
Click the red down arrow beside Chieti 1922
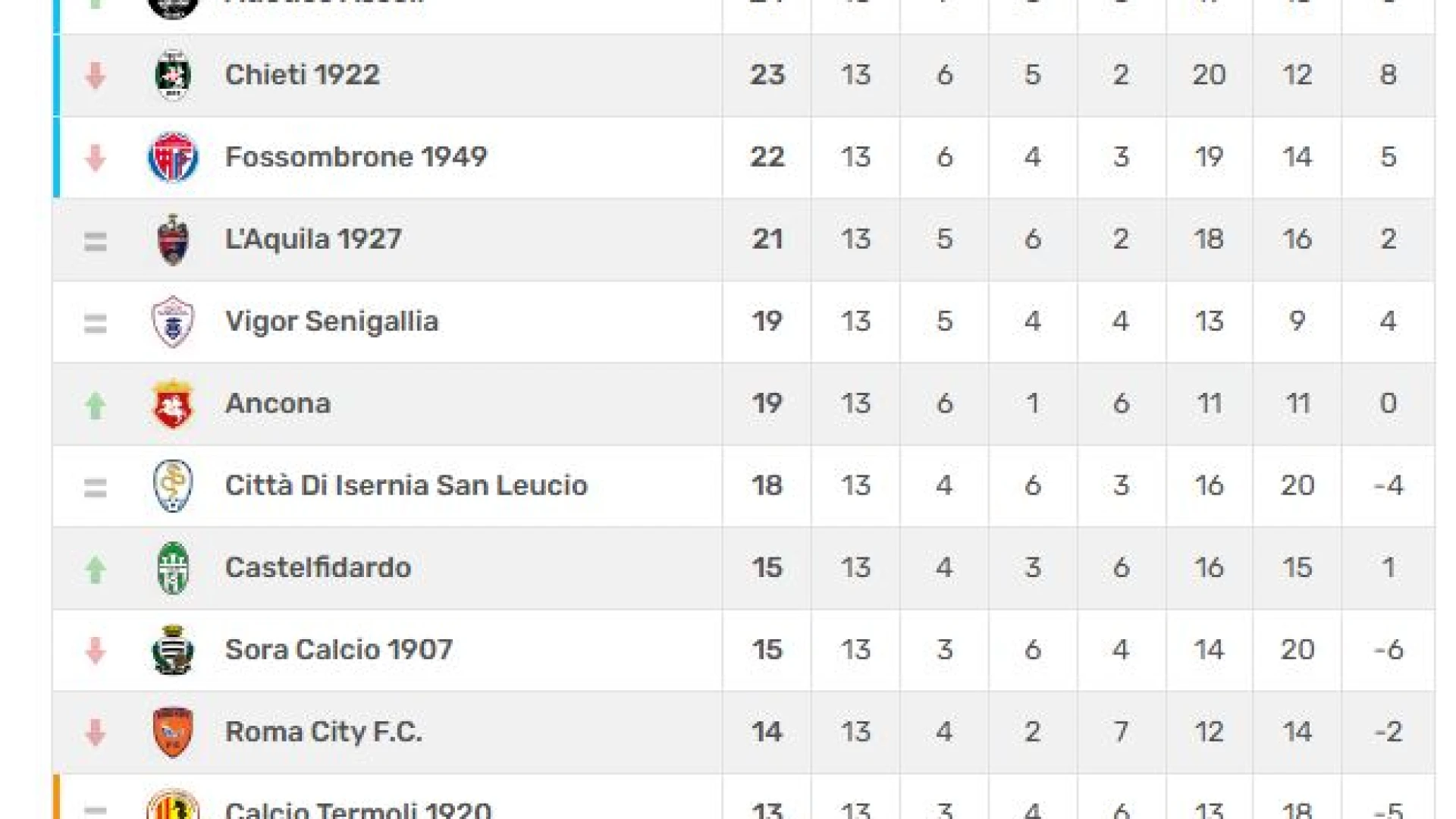point(96,76)
